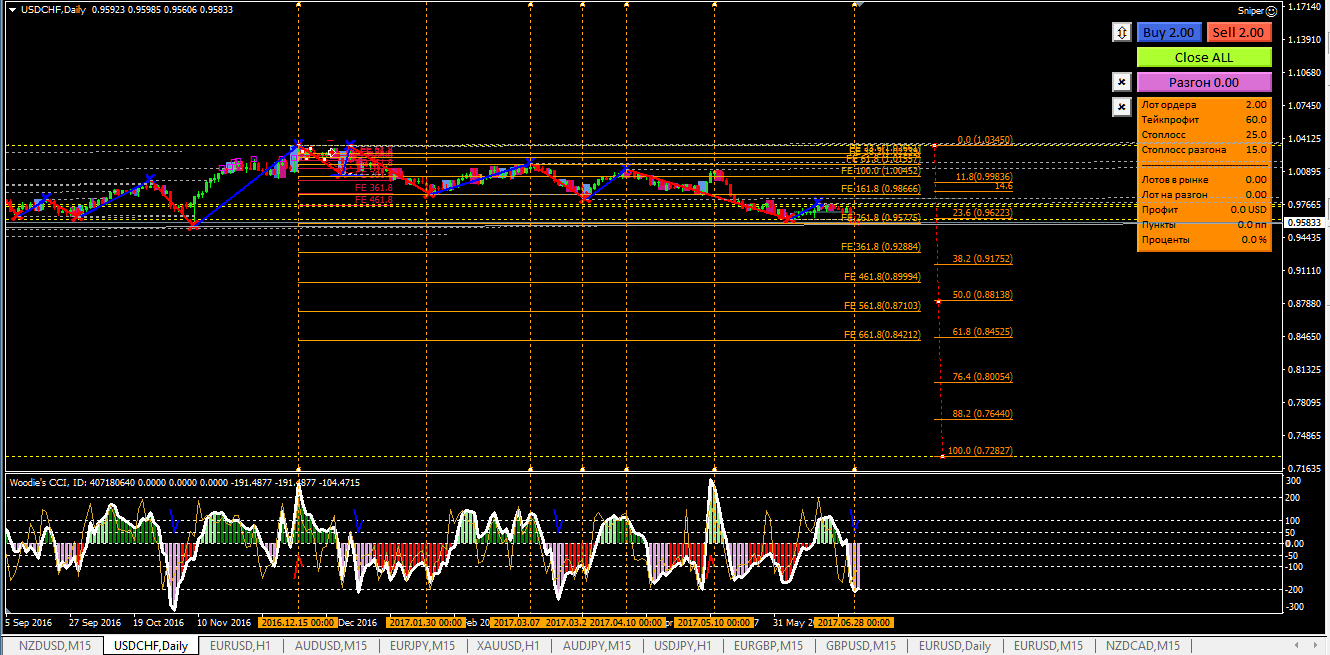Switch to the EURJPY,M15 tab
The image size is (1330, 655).
click(x=422, y=646)
